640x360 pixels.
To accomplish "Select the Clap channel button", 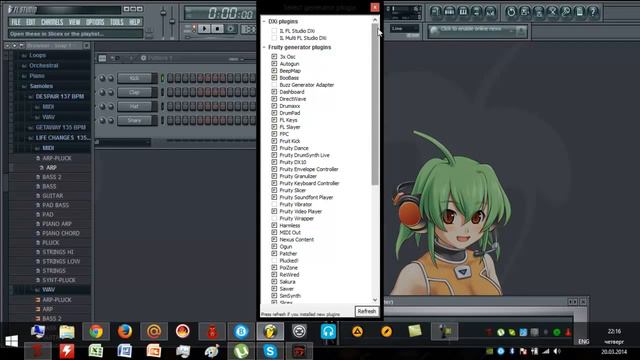I will (134, 92).
